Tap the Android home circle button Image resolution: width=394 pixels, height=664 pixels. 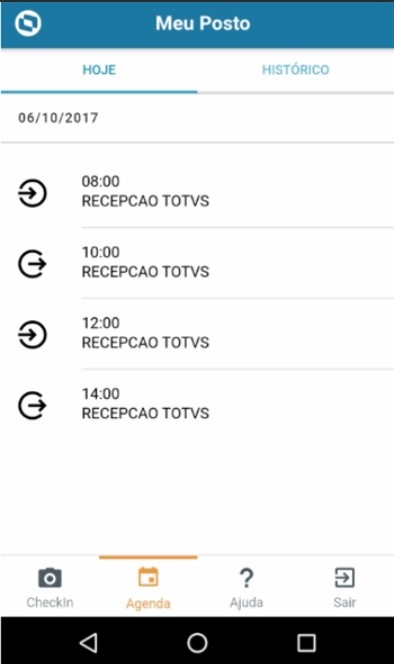point(197,643)
